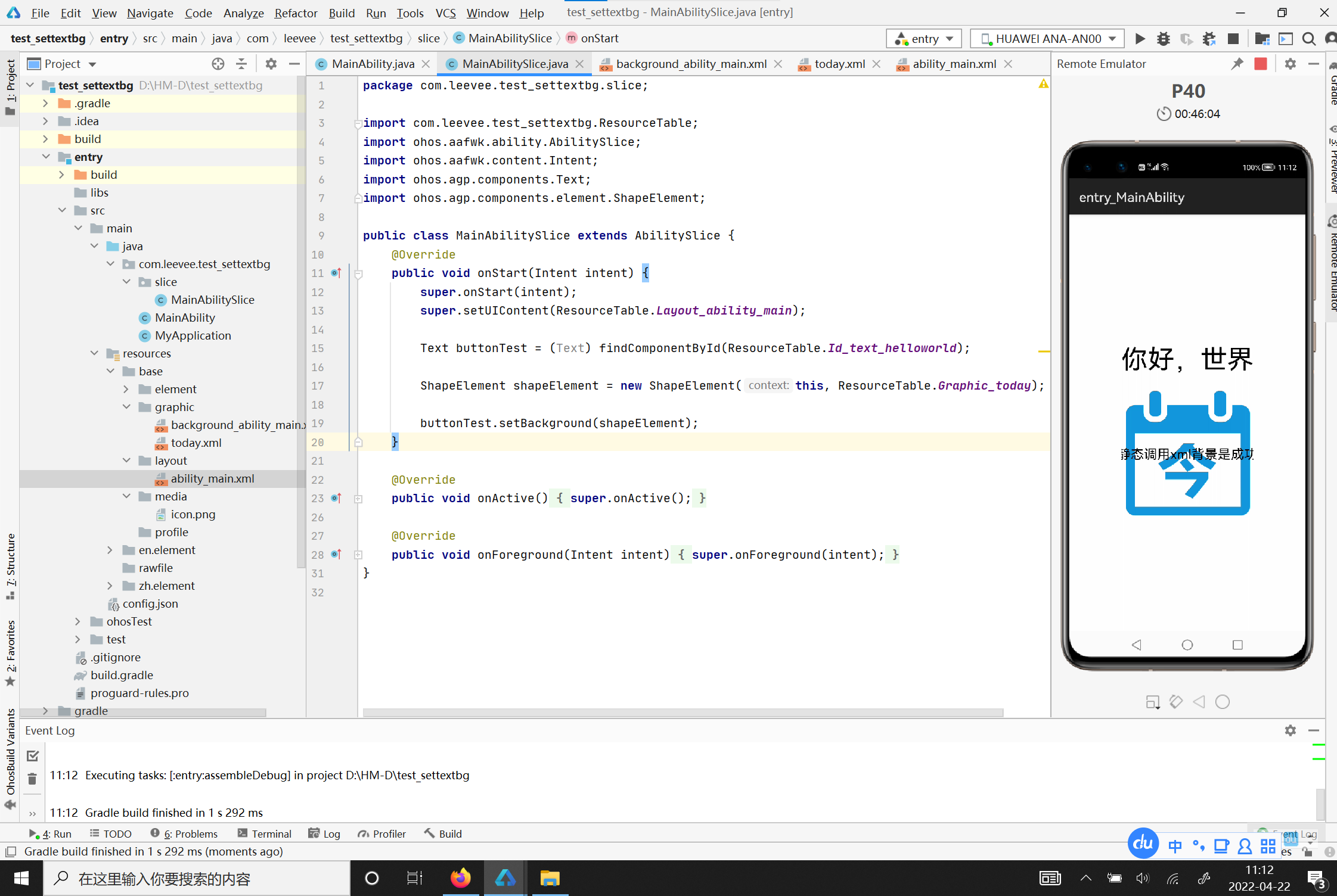
Task: Expand the element folder
Action: point(126,389)
